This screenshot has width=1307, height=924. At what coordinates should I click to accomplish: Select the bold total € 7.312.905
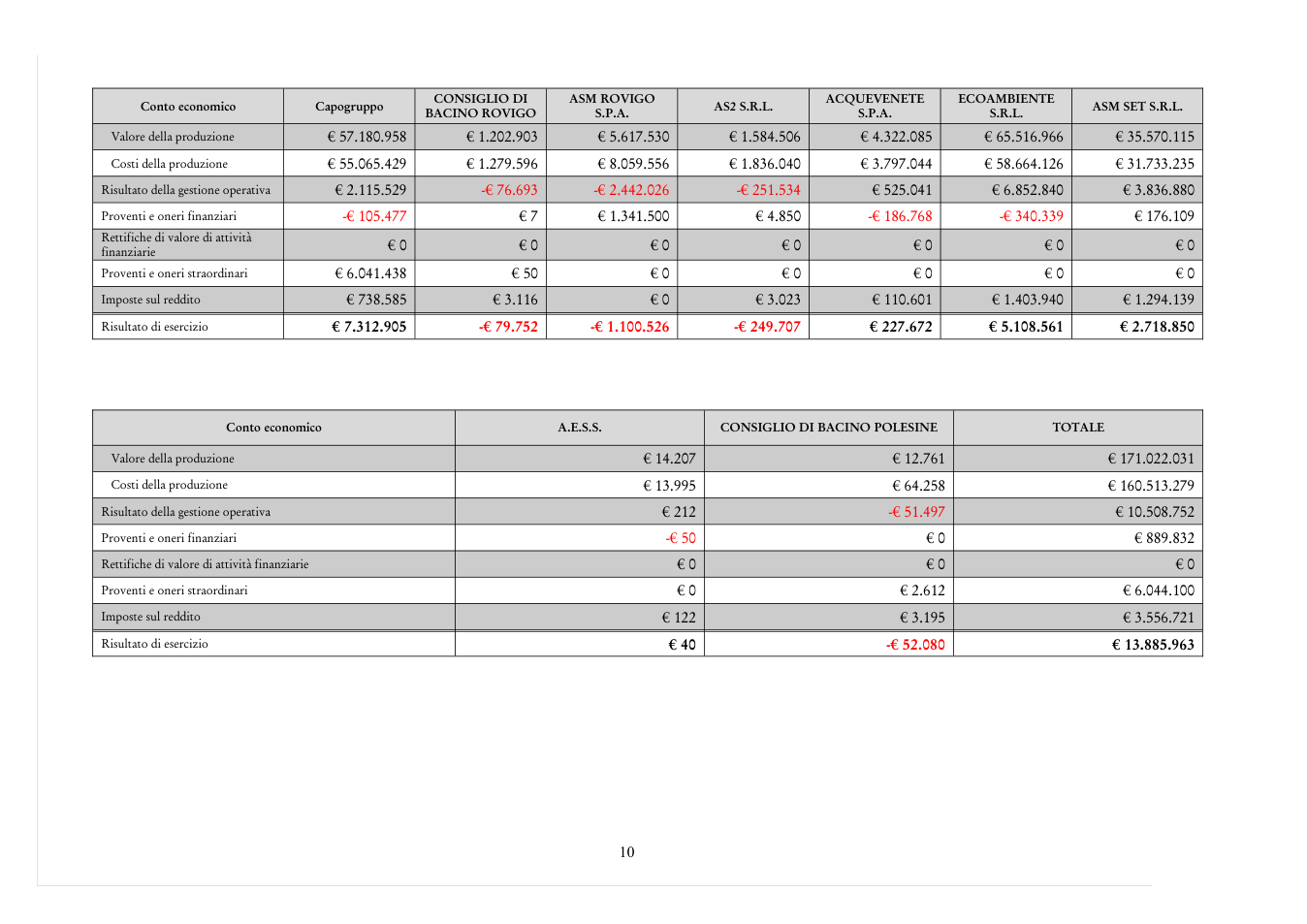coord(368,327)
